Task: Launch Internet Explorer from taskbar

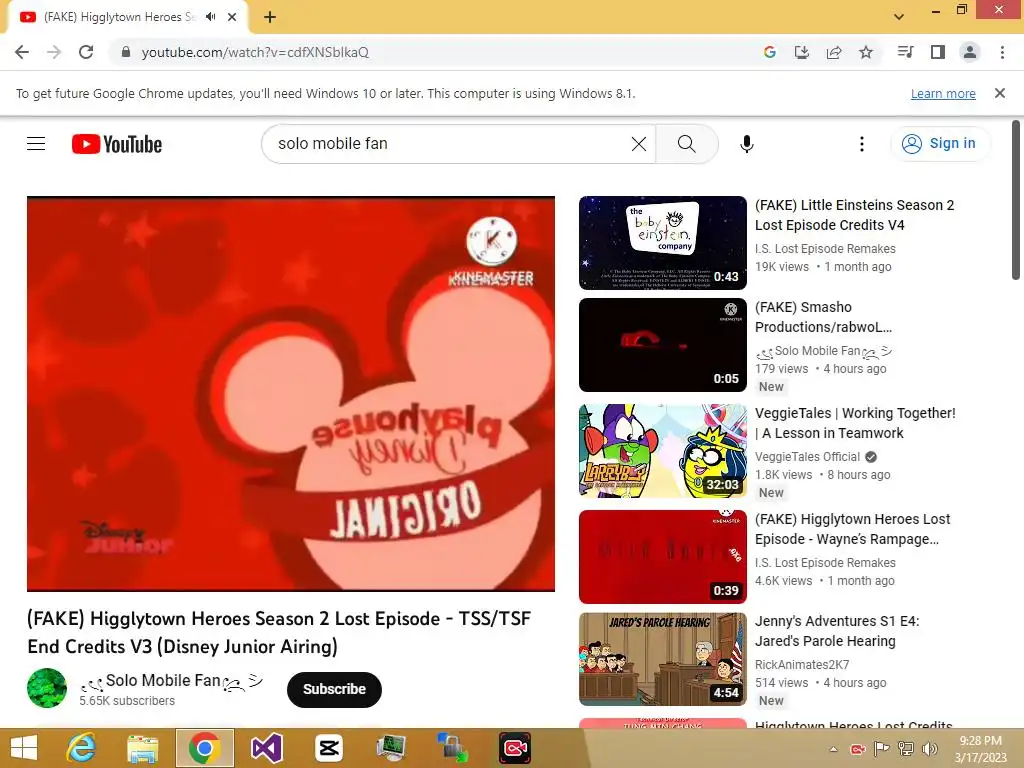Action: (81, 748)
